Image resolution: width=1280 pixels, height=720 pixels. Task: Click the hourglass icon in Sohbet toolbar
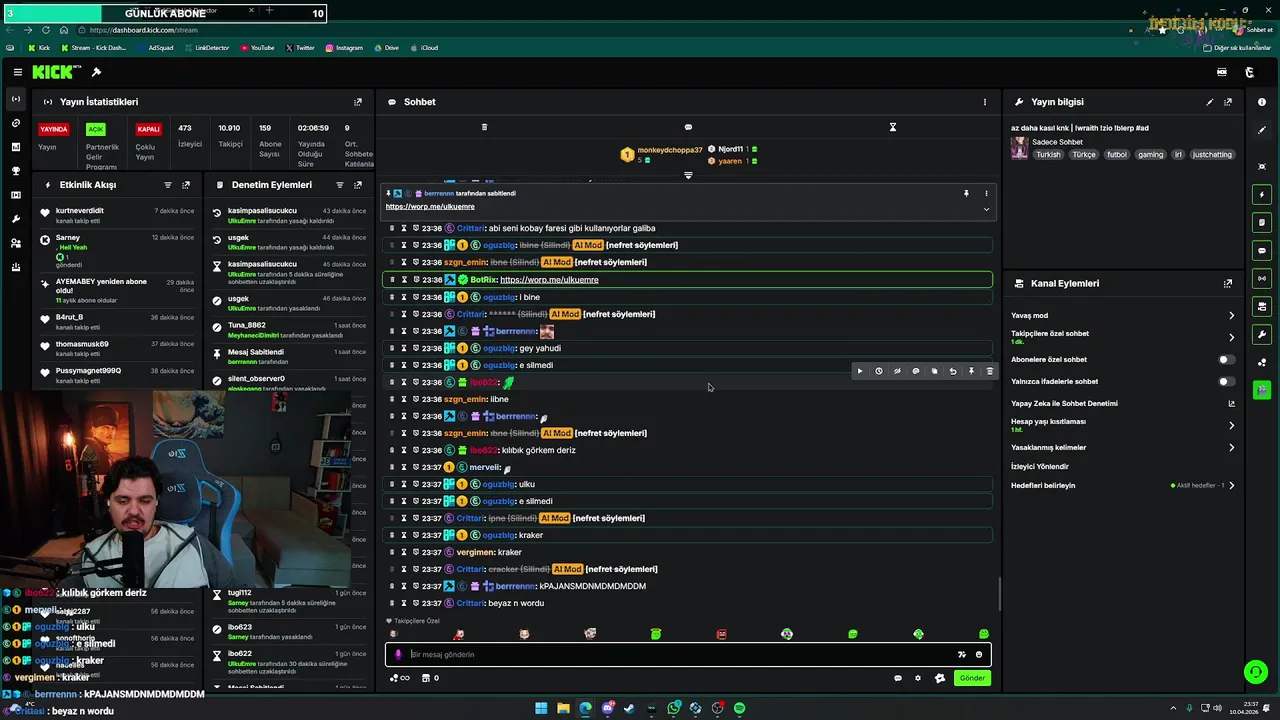tap(893, 127)
